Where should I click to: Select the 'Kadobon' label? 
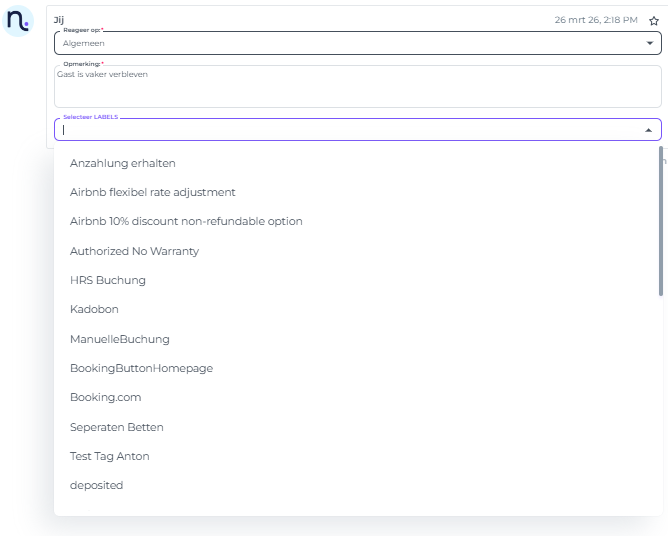94,309
